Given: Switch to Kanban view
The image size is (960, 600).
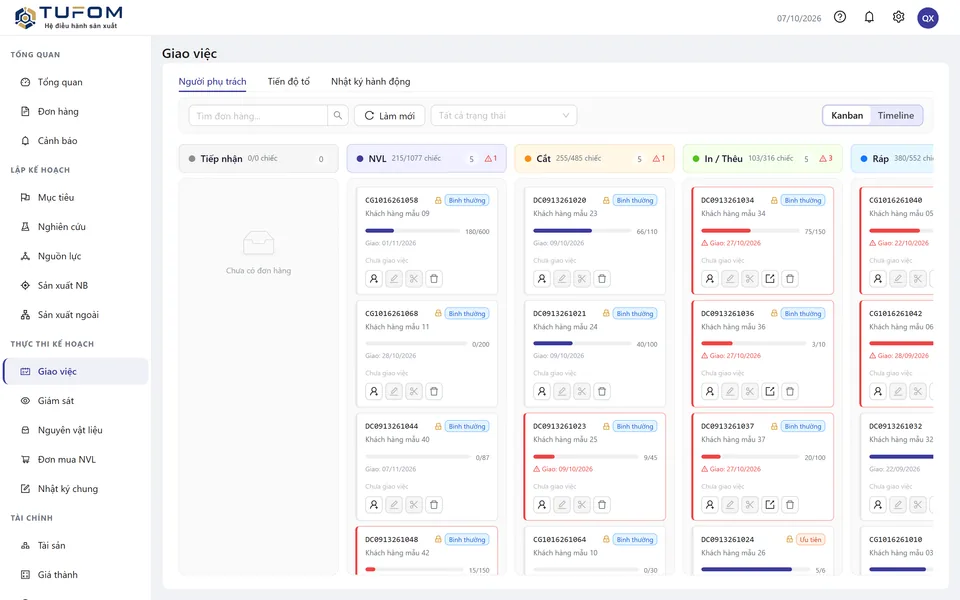Looking at the screenshot, I should 847,115.
